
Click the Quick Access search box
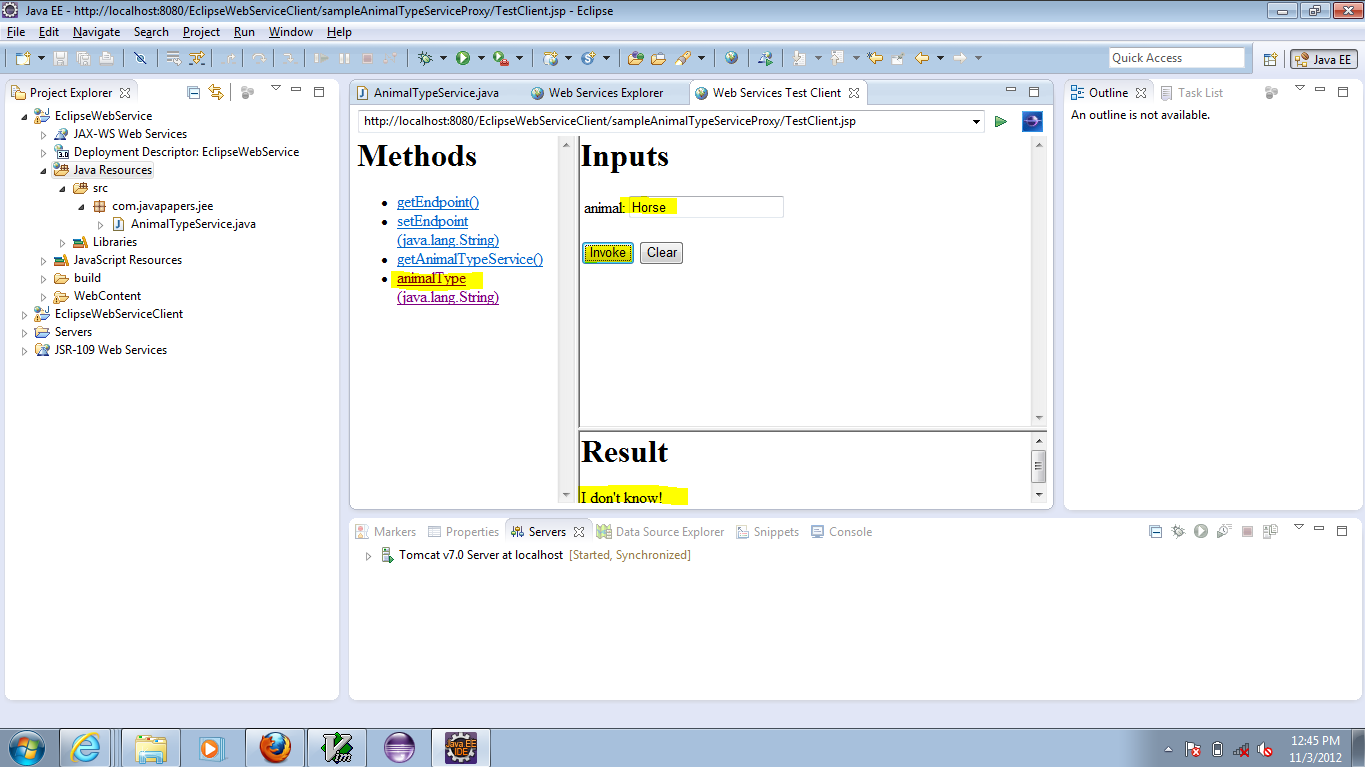[1177, 58]
